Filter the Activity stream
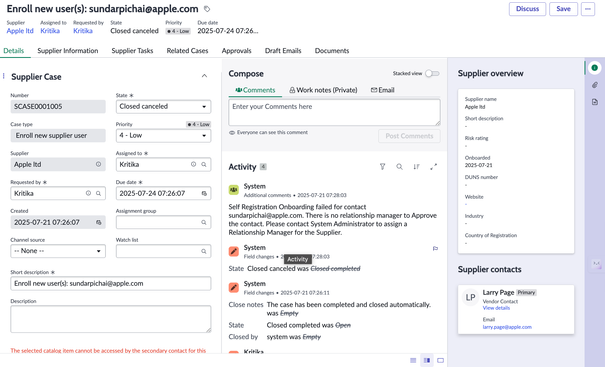 [x=382, y=167]
